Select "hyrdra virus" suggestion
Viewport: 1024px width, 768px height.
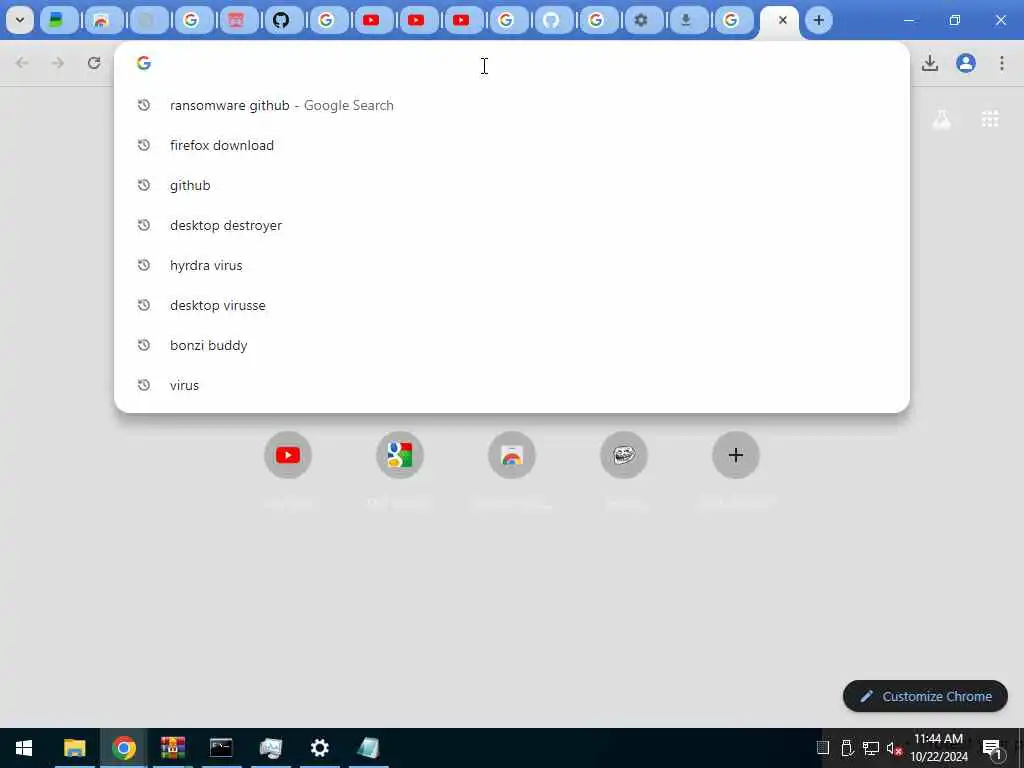tap(511, 265)
